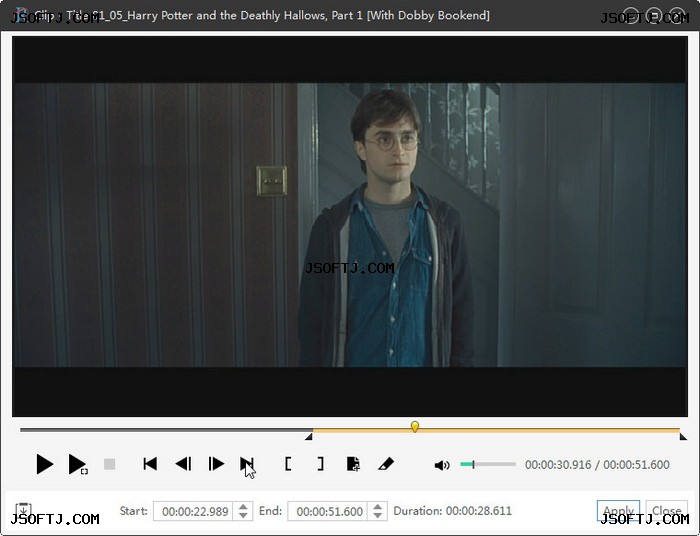Stop video playback

click(109, 464)
